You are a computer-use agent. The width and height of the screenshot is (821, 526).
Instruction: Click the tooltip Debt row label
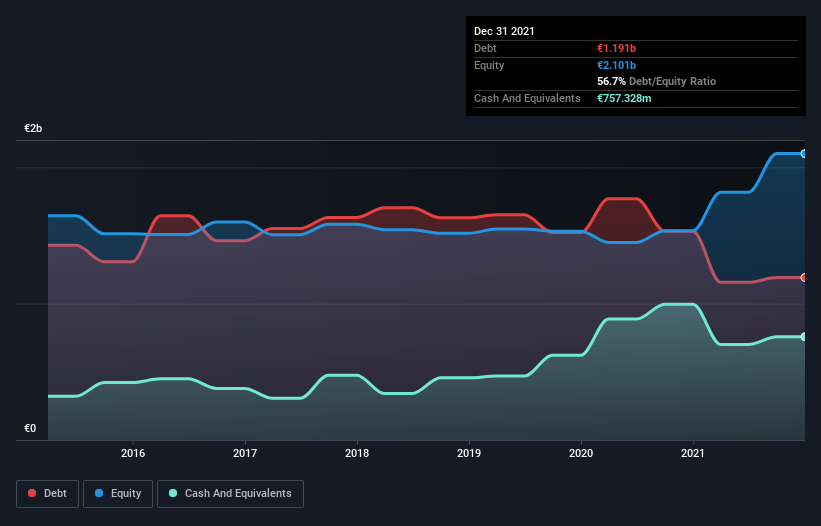click(485, 48)
